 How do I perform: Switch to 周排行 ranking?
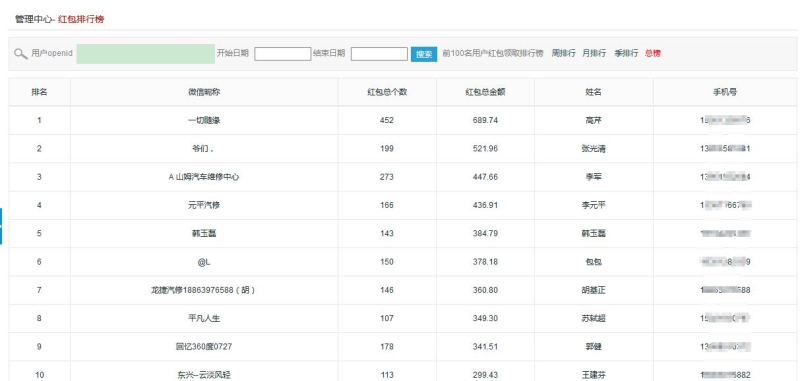[x=564, y=53]
